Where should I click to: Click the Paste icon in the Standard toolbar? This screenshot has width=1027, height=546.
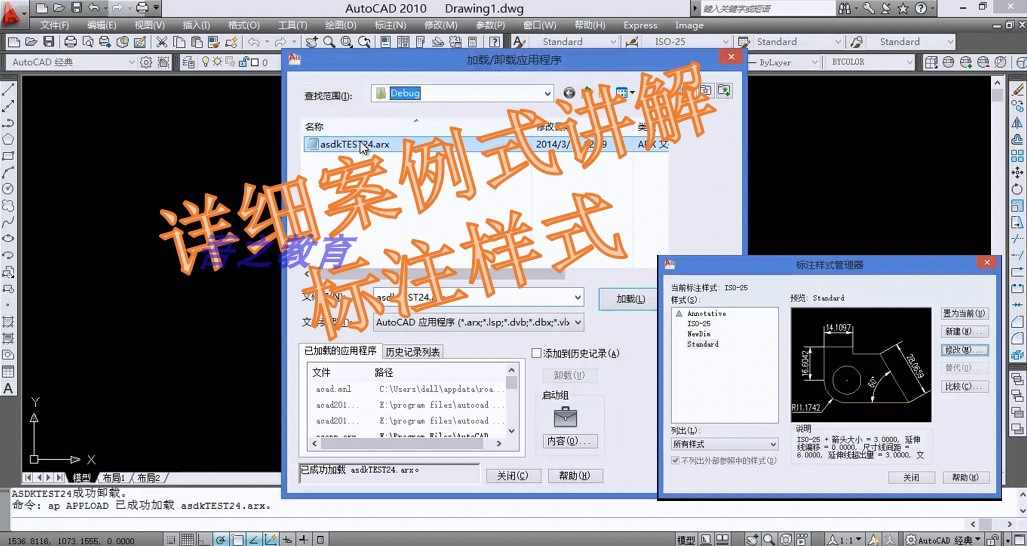pyautogui.click(x=196, y=42)
